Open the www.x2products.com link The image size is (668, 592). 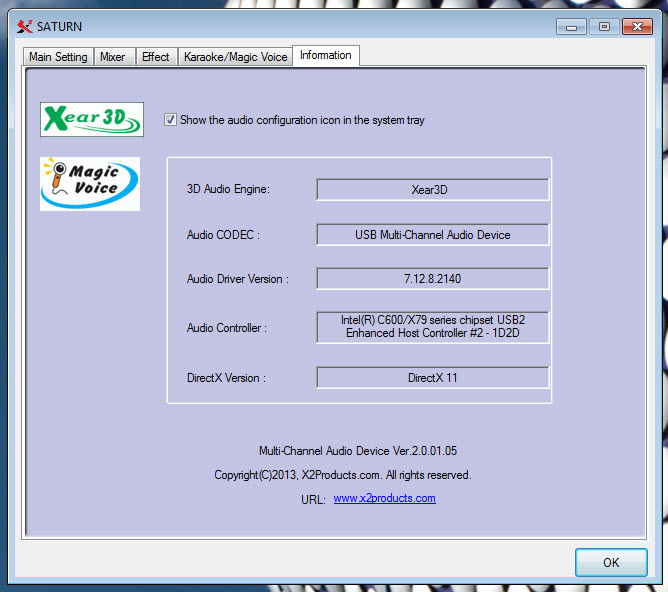(x=384, y=498)
